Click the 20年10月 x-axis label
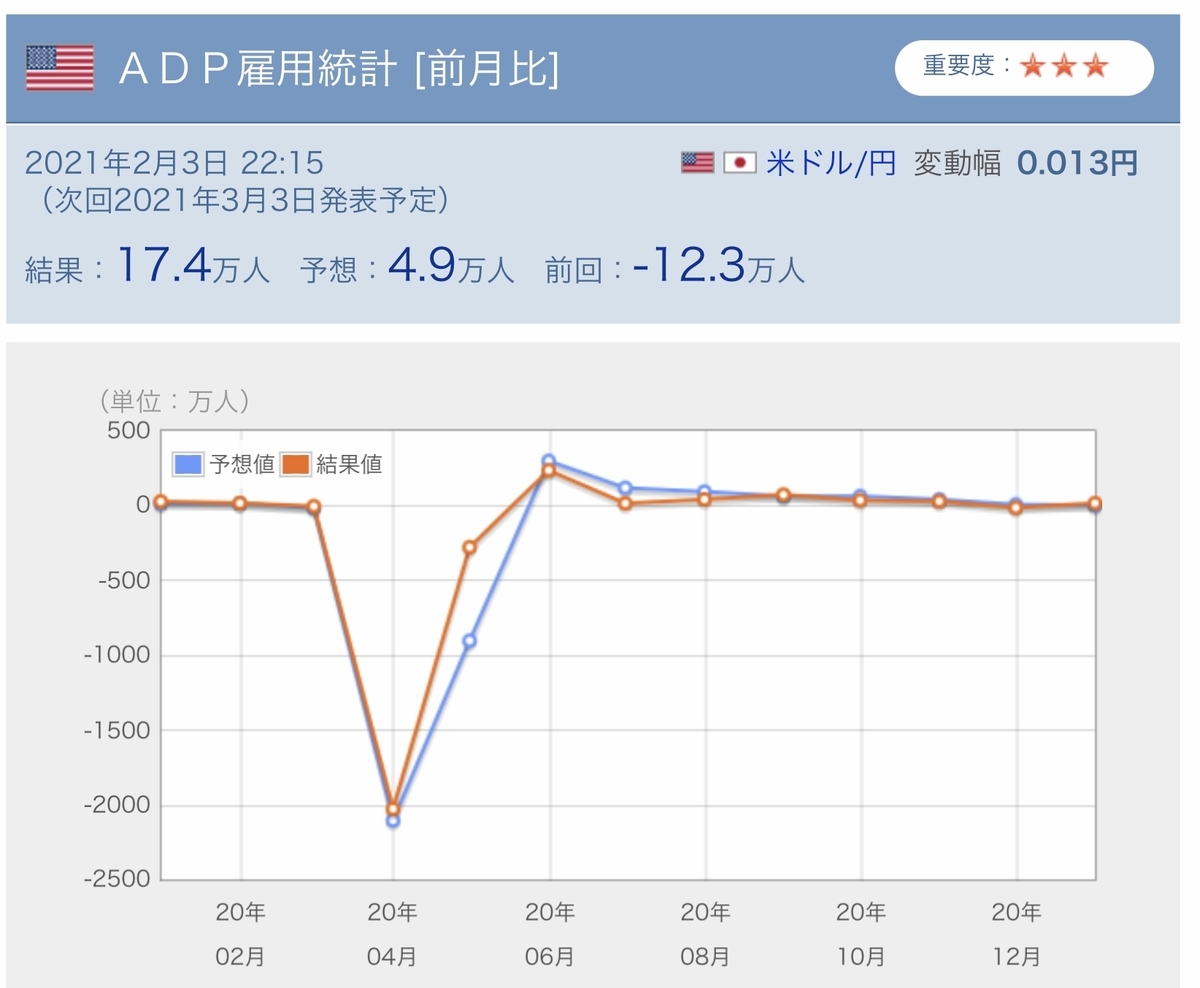This screenshot has width=1200, height=988. (862, 934)
